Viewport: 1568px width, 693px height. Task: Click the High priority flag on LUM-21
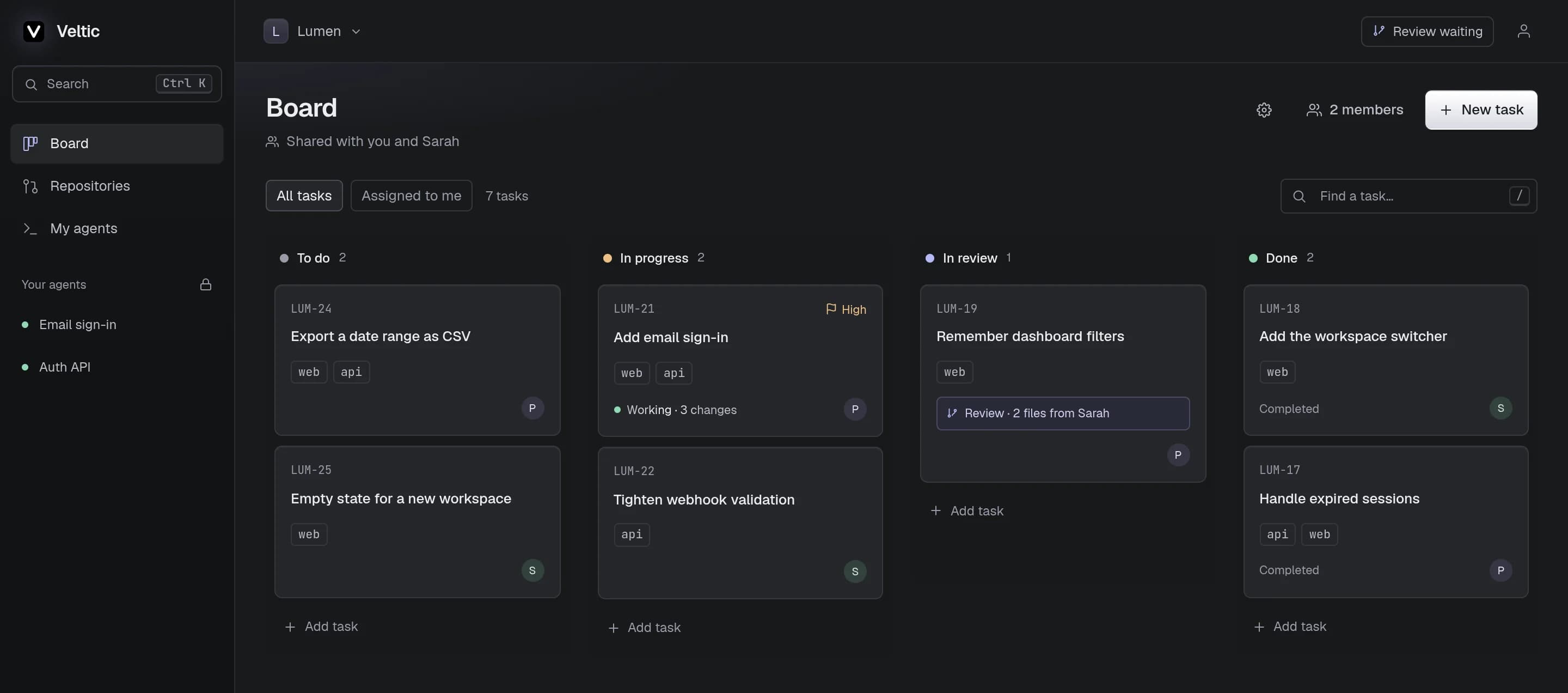coord(846,309)
